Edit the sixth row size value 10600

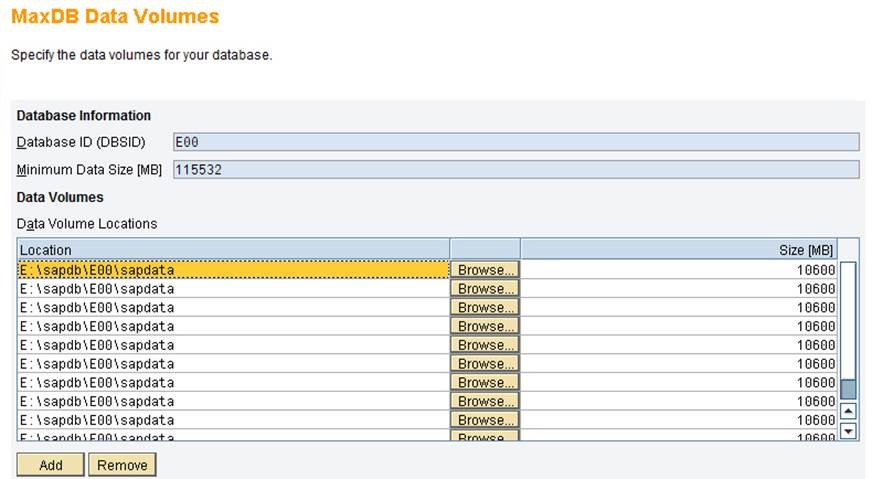tap(816, 364)
